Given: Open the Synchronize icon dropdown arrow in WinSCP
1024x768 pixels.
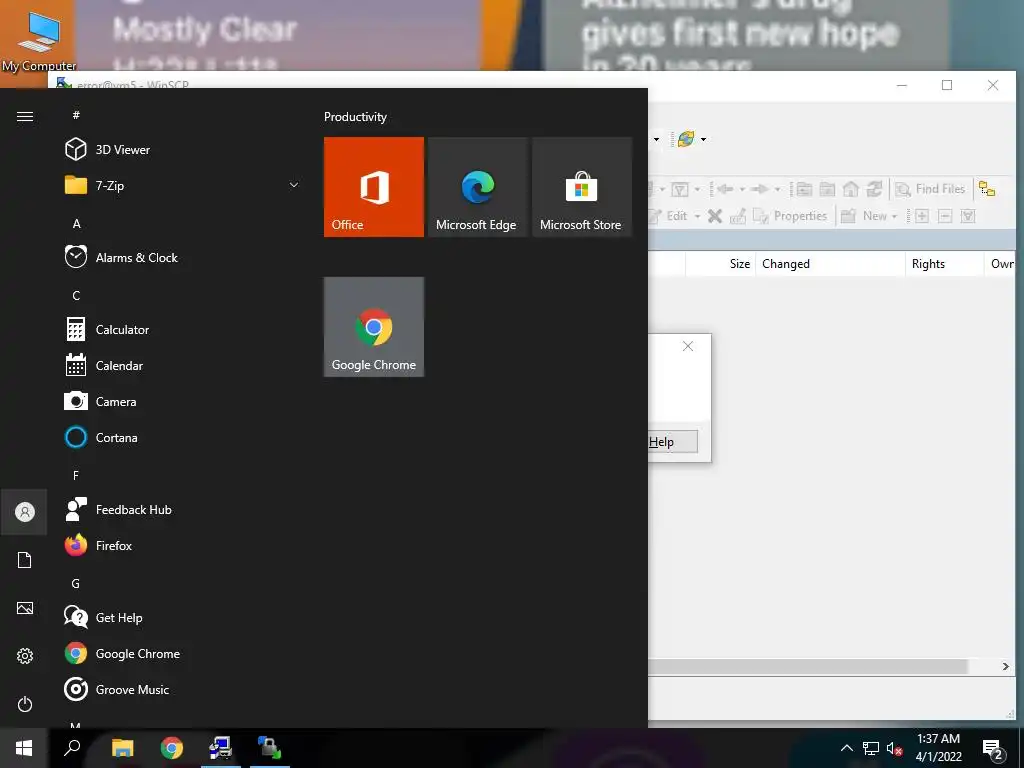Looking at the screenshot, I should click(703, 139).
